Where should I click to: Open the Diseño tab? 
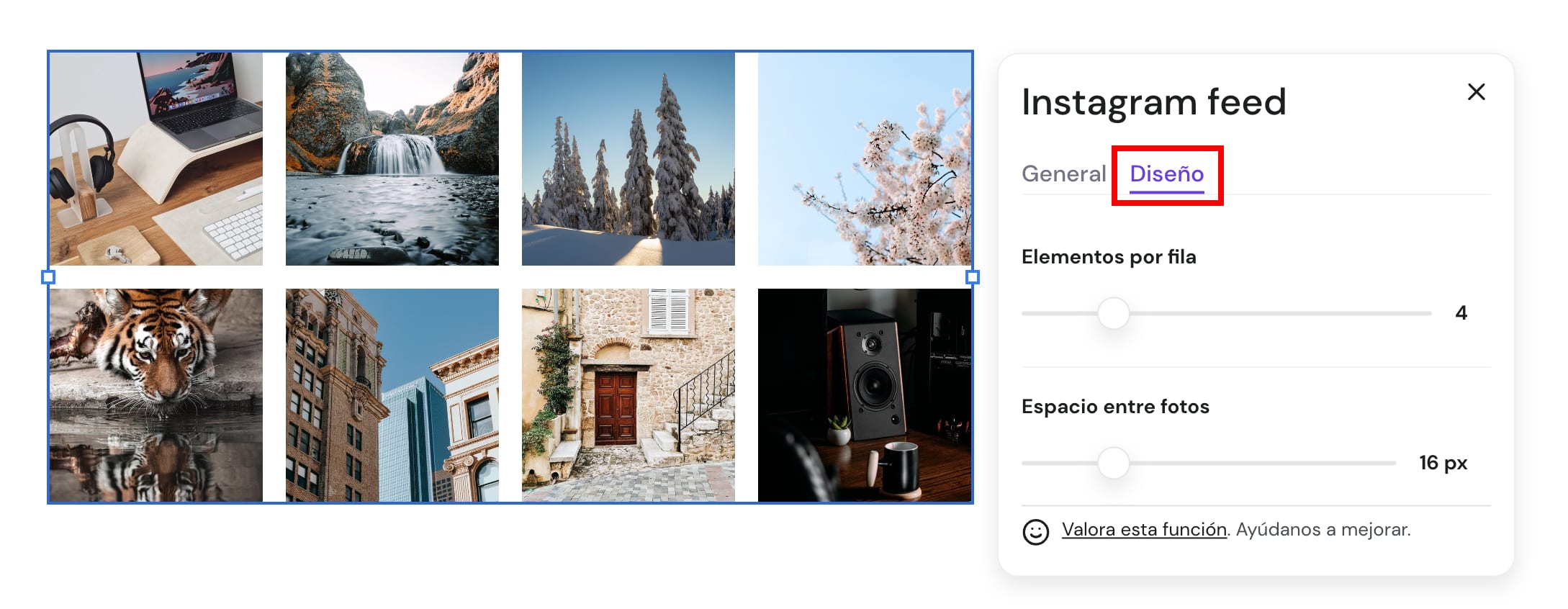pyautogui.click(x=1166, y=174)
